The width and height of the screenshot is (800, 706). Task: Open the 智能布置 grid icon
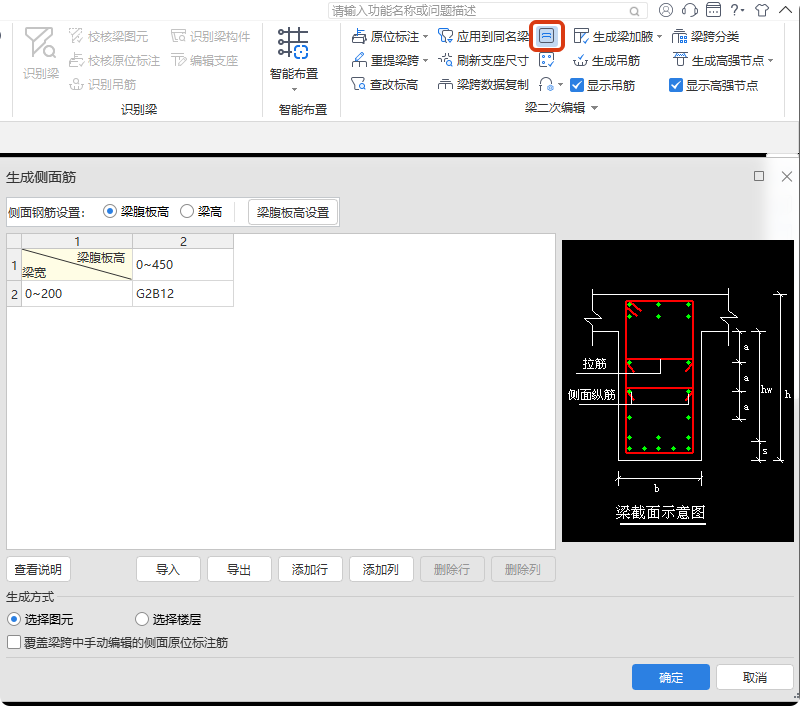293,43
